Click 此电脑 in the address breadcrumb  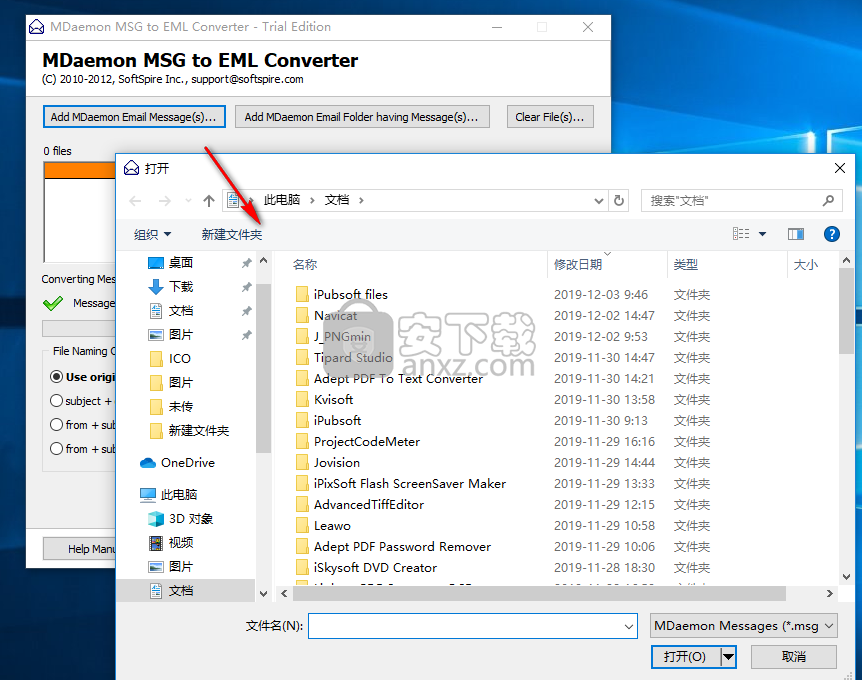(282, 200)
